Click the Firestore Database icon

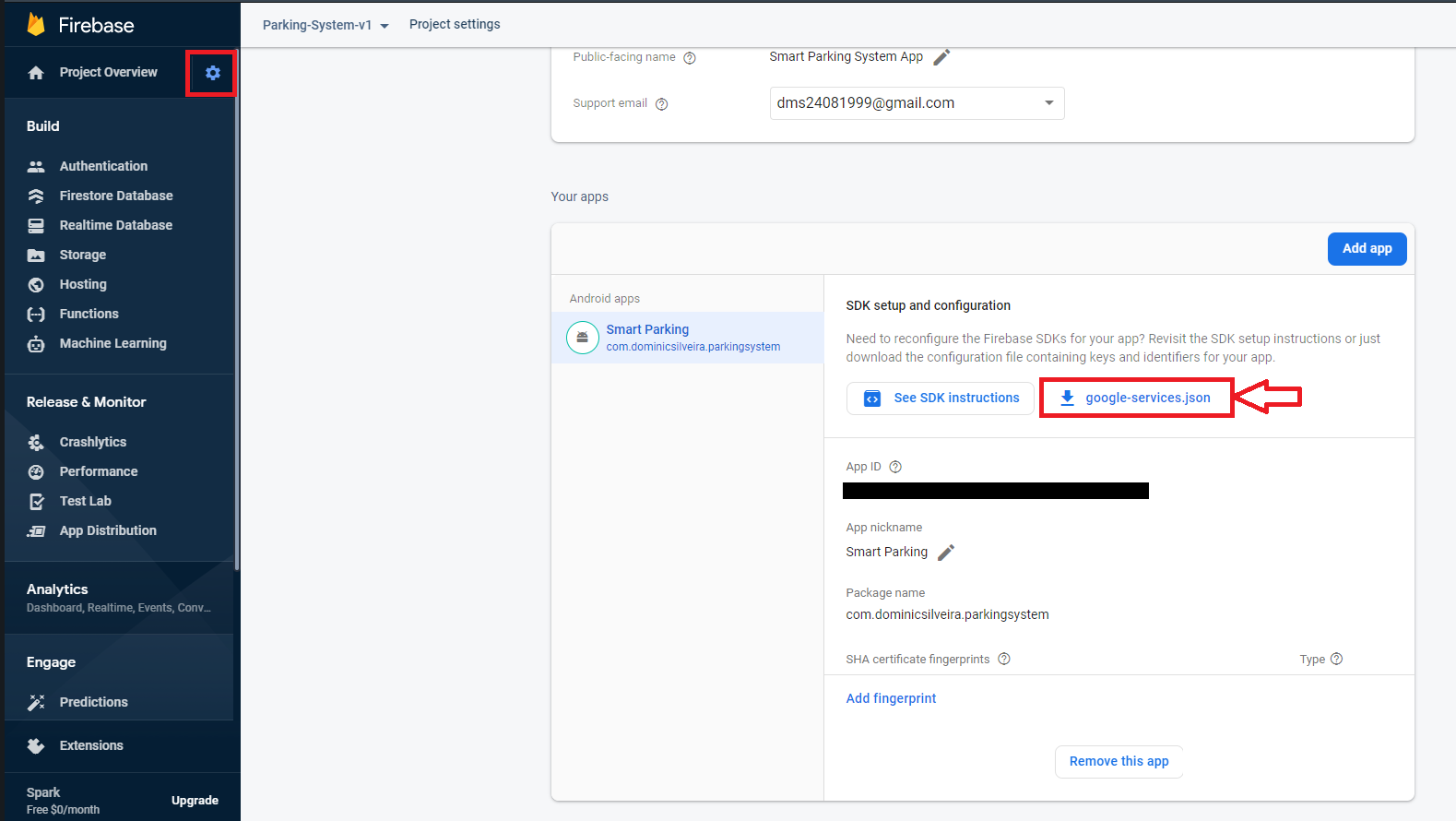click(x=36, y=196)
